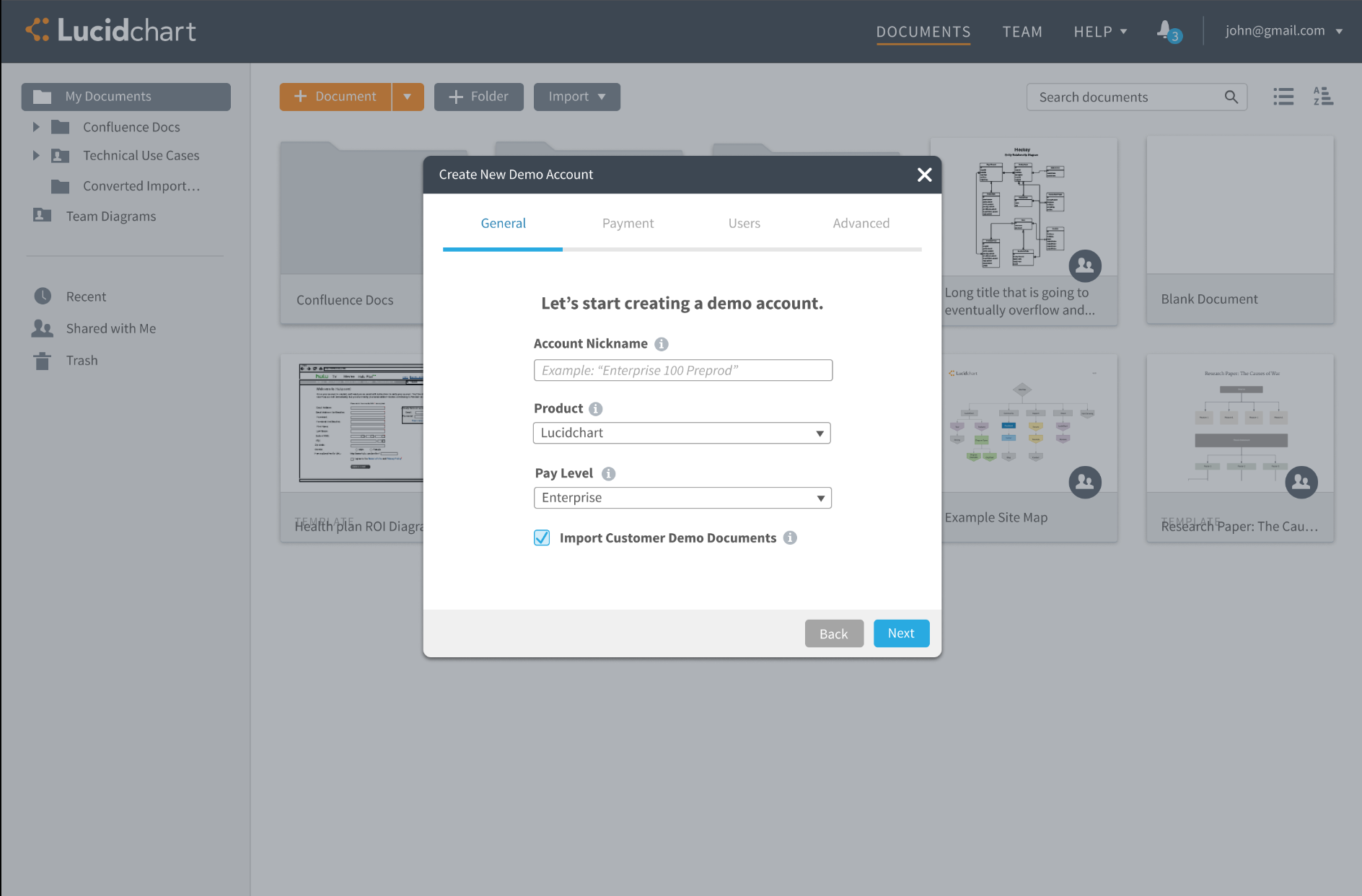The height and width of the screenshot is (896, 1362).
Task: Click the Converted Import folder icon
Action: 61,186
